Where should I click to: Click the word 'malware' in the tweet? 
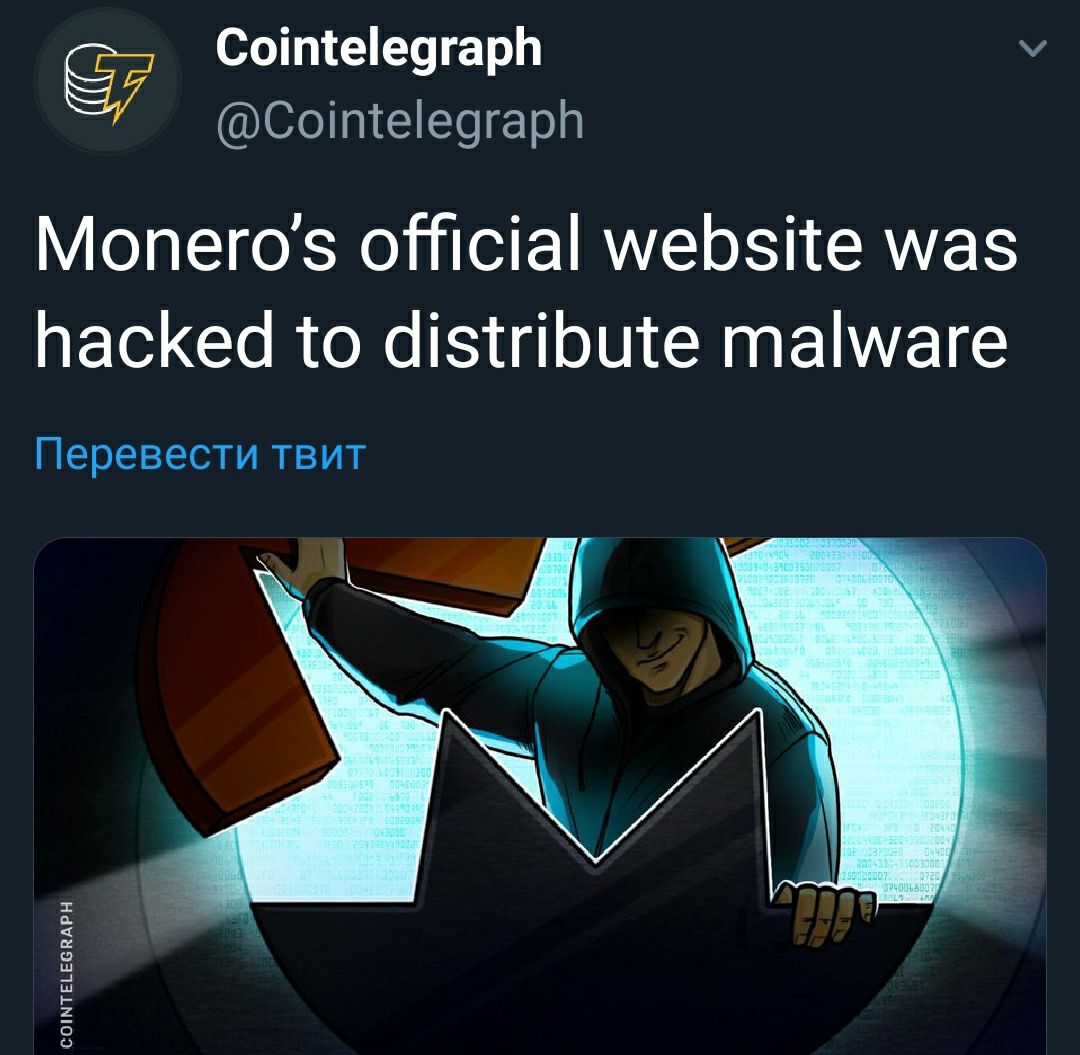coord(864,340)
